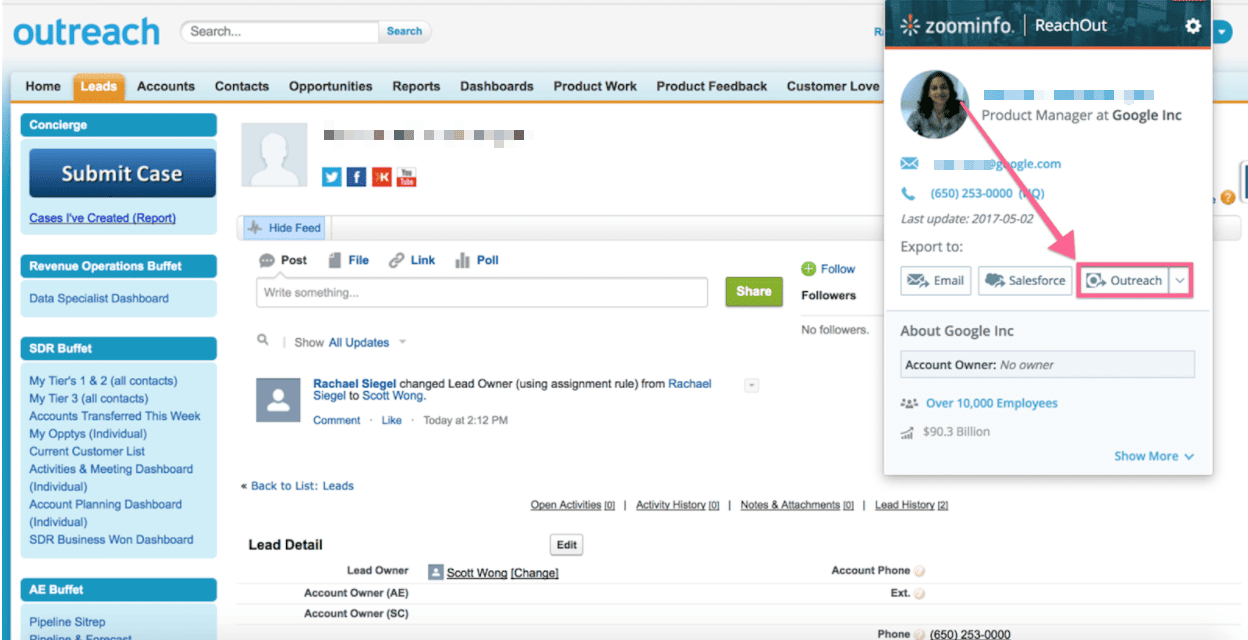Click the email envelope icon in ReachOut
The height and width of the screenshot is (640, 1248).
coord(909,164)
